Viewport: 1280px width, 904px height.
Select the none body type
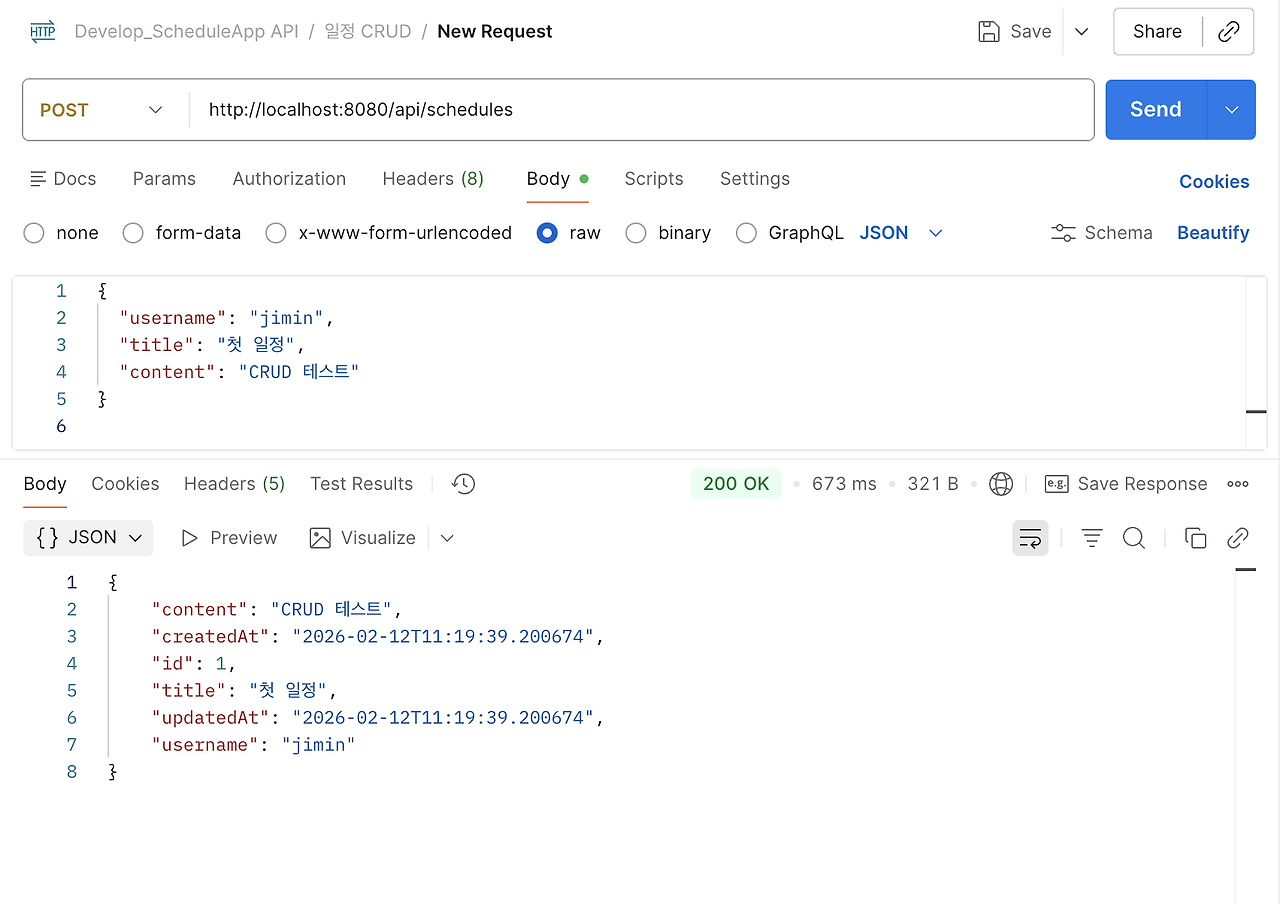(34, 233)
